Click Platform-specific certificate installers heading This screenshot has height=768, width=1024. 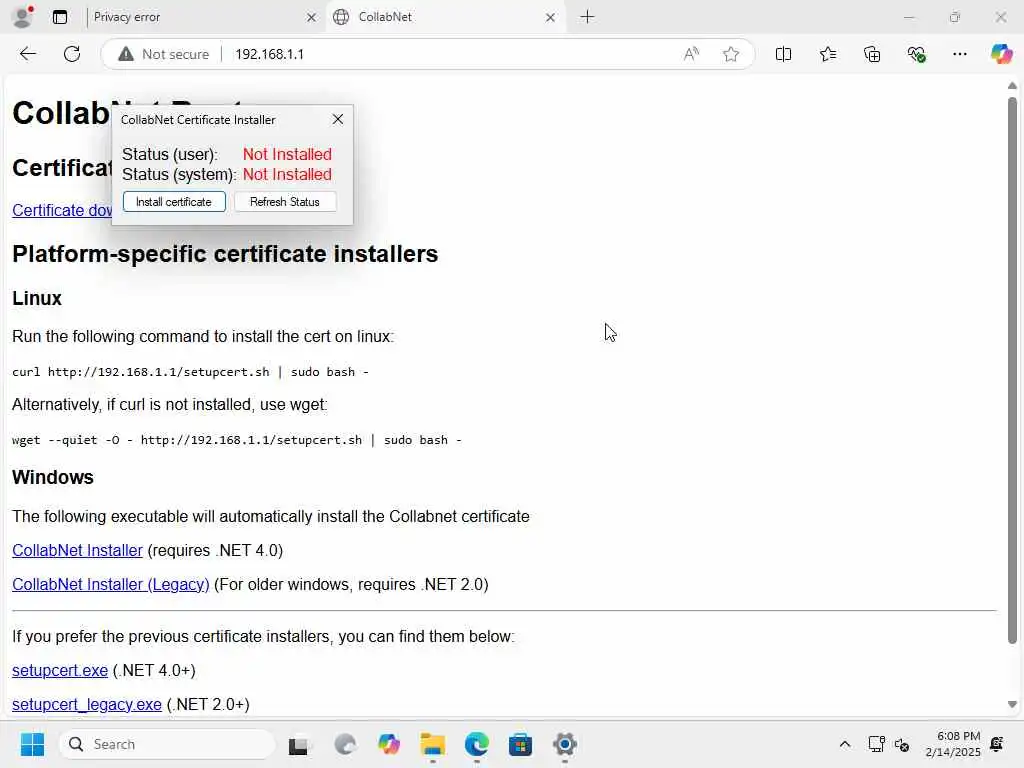[x=225, y=254]
